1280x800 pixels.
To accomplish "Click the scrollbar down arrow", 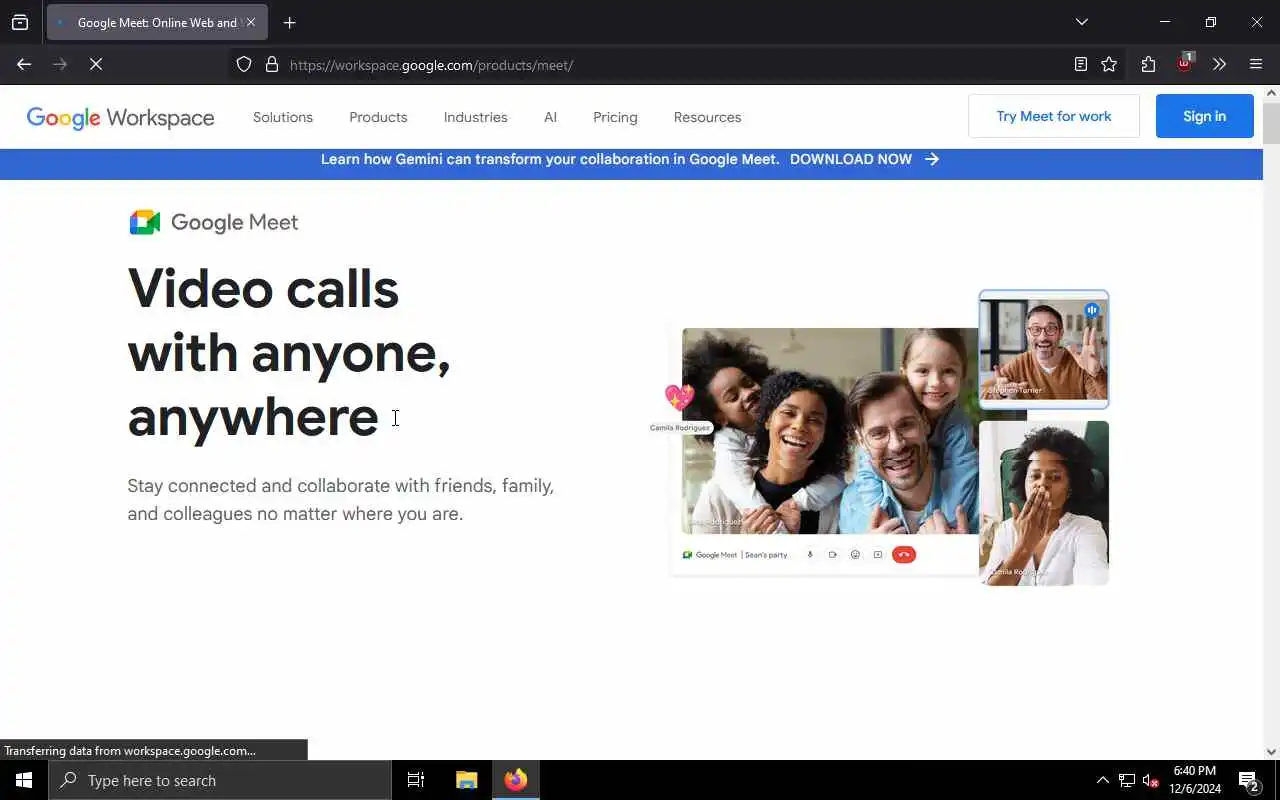I will click(1271, 752).
